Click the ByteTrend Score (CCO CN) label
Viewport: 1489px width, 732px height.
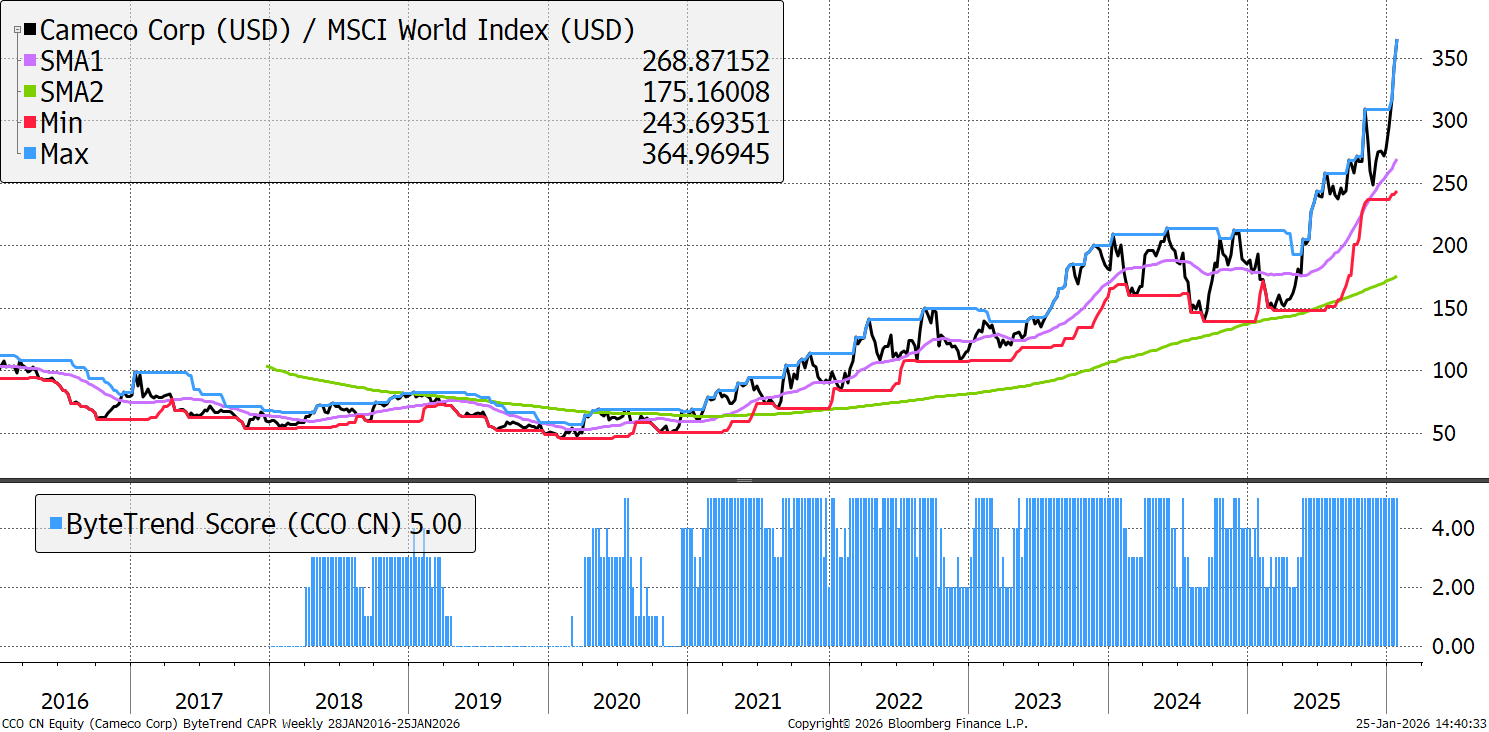(235, 523)
